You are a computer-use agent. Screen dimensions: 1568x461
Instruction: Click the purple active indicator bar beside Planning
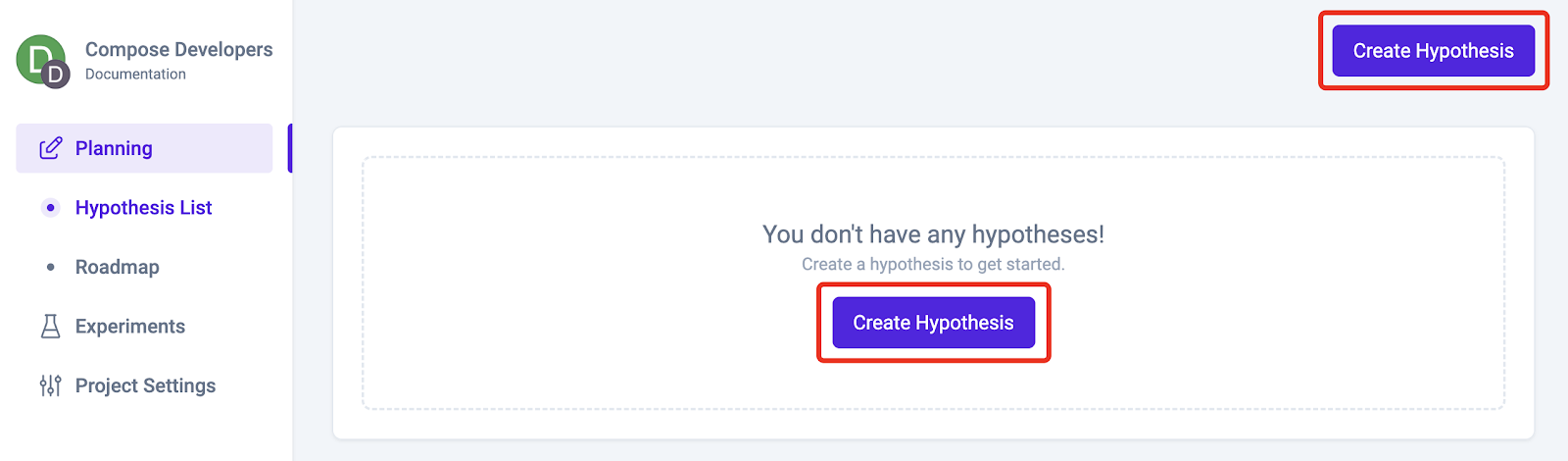pos(290,148)
